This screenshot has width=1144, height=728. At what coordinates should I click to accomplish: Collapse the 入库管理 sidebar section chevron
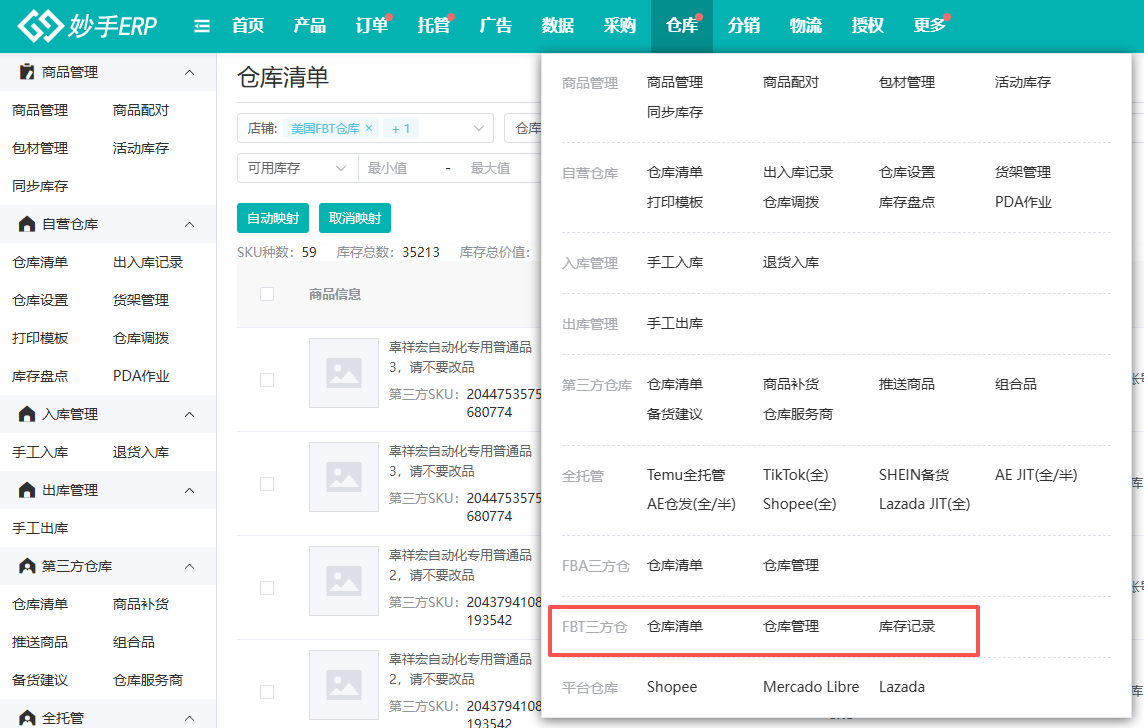190,414
